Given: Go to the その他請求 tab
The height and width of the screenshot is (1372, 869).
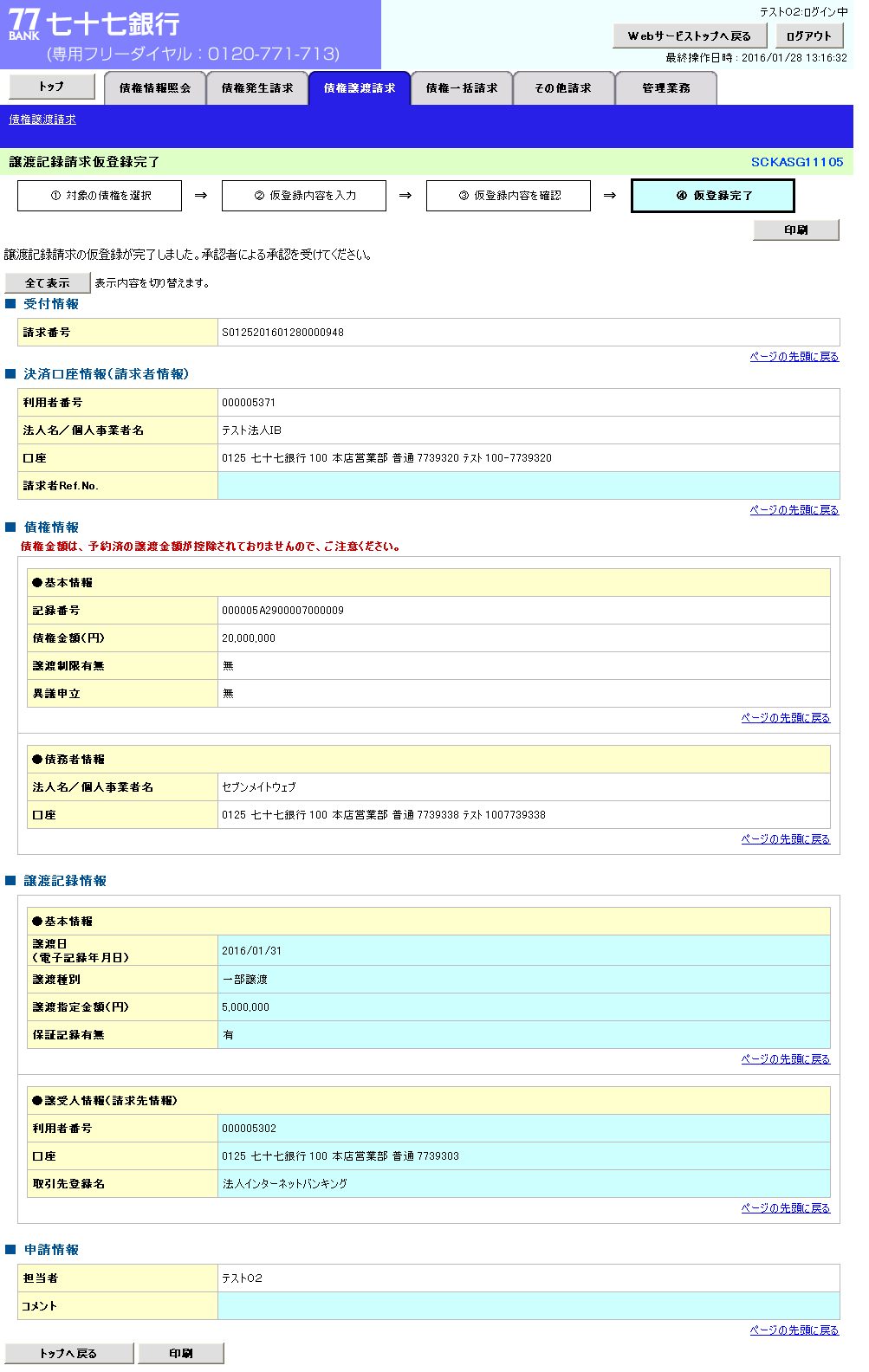Looking at the screenshot, I should (563, 88).
